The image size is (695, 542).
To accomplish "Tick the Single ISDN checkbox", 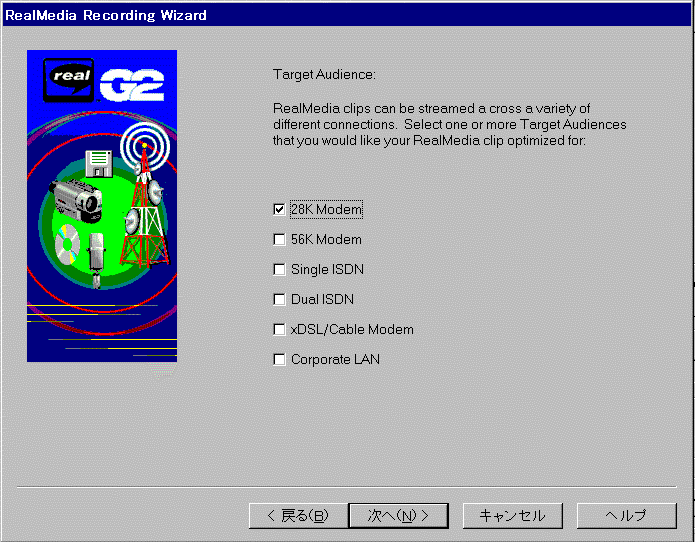I will pyautogui.click(x=279, y=269).
